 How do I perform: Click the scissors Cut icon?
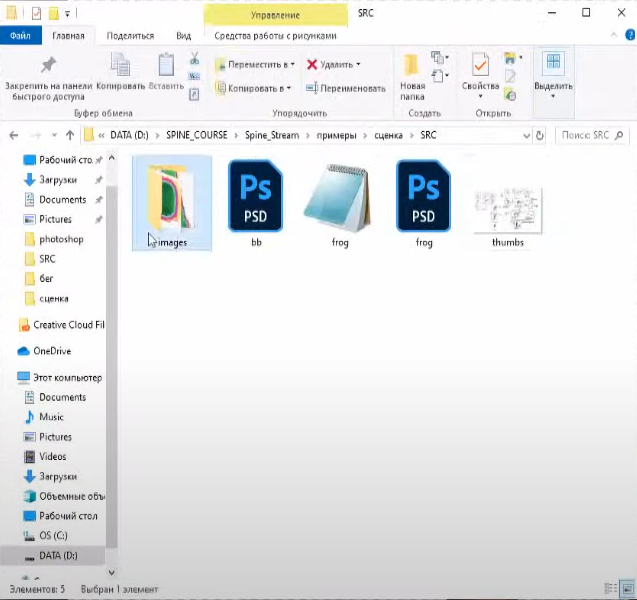[194, 59]
